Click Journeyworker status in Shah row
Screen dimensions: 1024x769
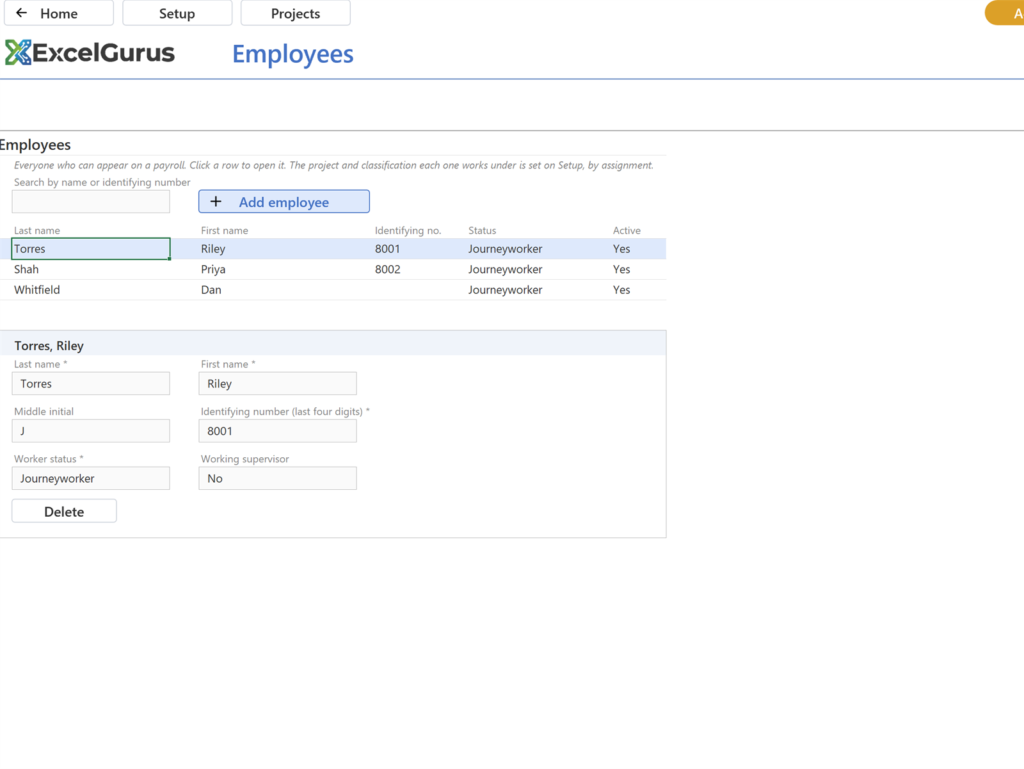[505, 269]
